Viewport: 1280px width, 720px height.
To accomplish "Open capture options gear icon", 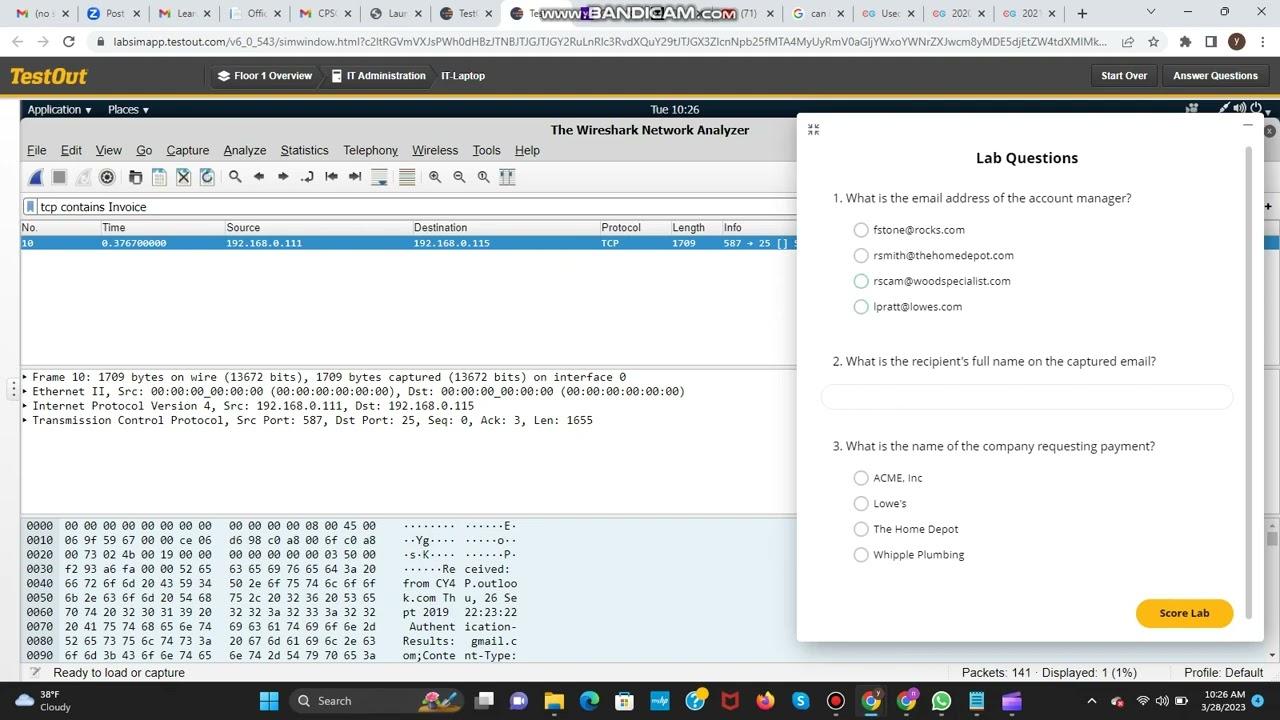I will (x=107, y=177).
